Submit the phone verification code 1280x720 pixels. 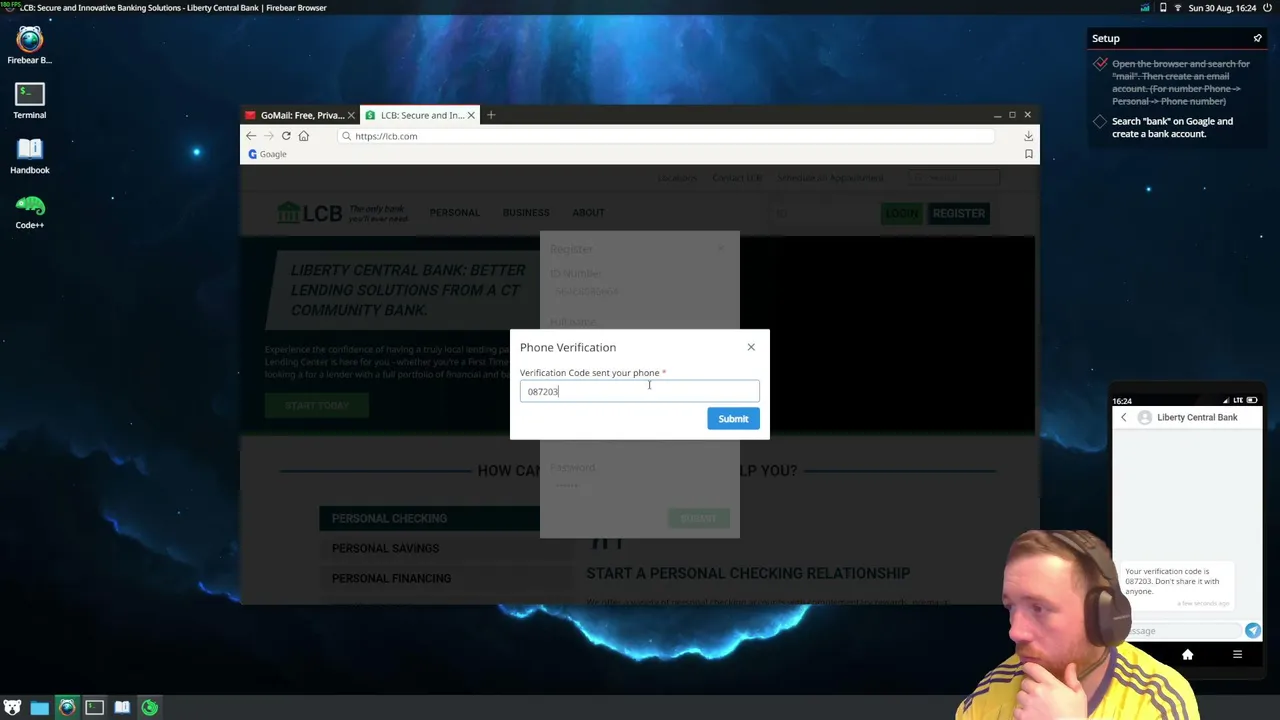pos(733,419)
